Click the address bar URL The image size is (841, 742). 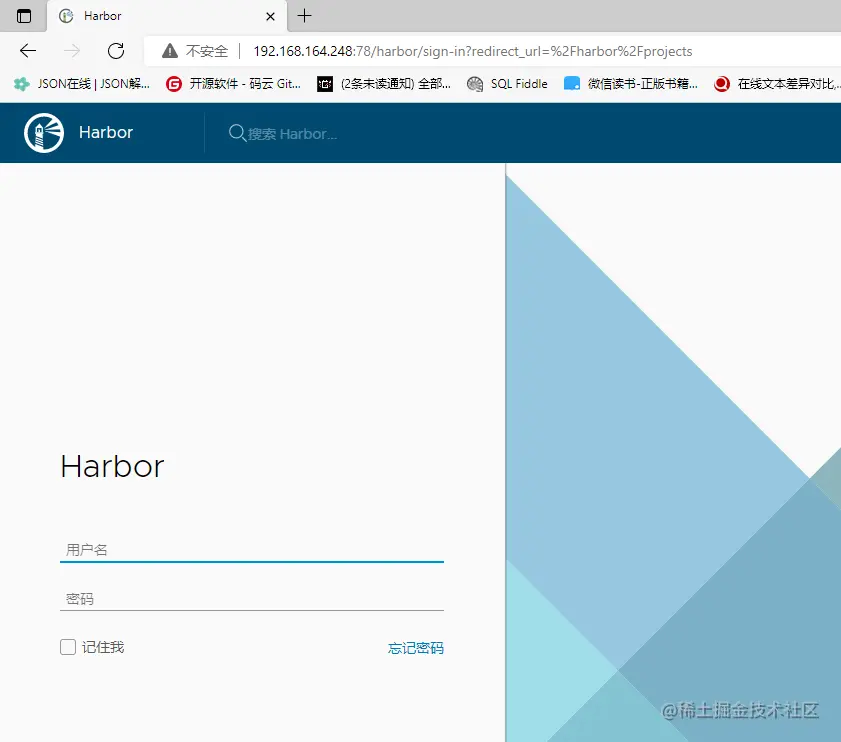(x=473, y=51)
